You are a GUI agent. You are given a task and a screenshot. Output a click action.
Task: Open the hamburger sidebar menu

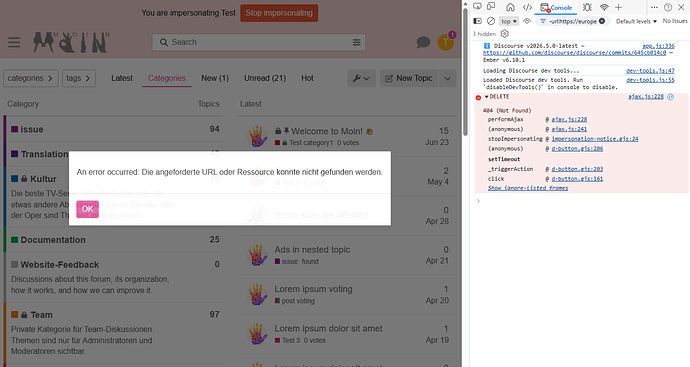pos(14,42)
